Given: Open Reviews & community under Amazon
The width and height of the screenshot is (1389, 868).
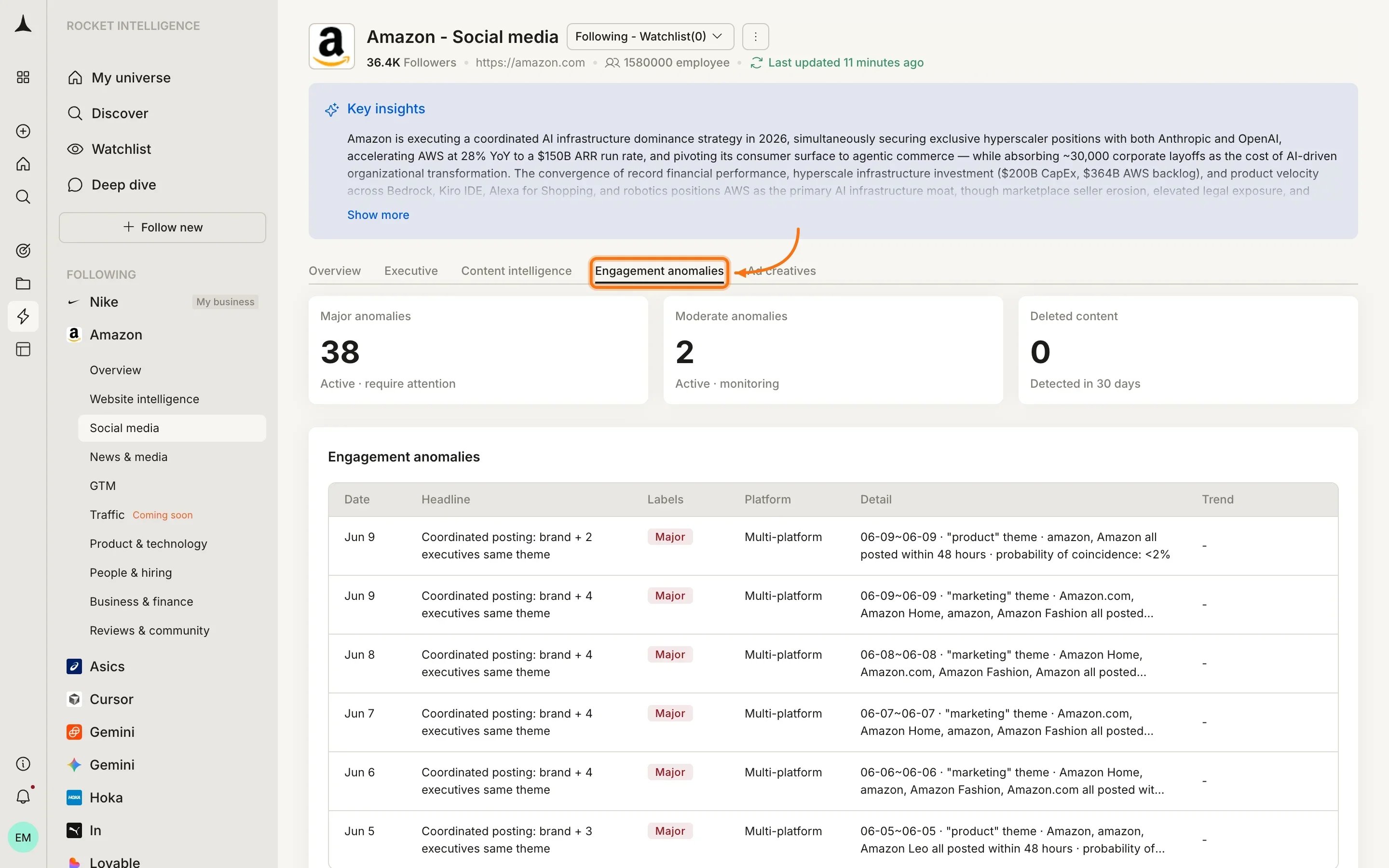Looking at the screenshot, I should click(x=149, y=630).
